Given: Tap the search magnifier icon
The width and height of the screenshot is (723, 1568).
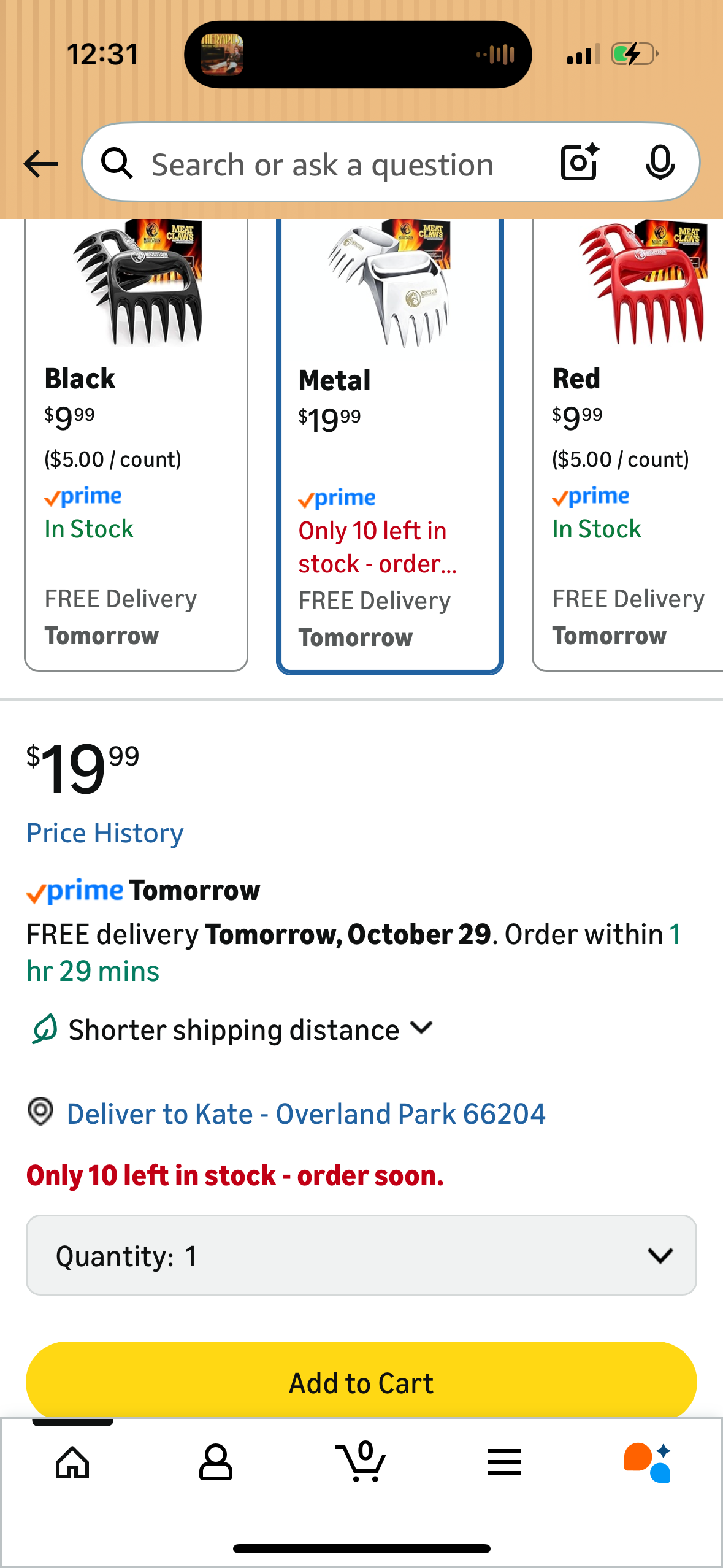Looking at the screenshot, I should point(117,164).
